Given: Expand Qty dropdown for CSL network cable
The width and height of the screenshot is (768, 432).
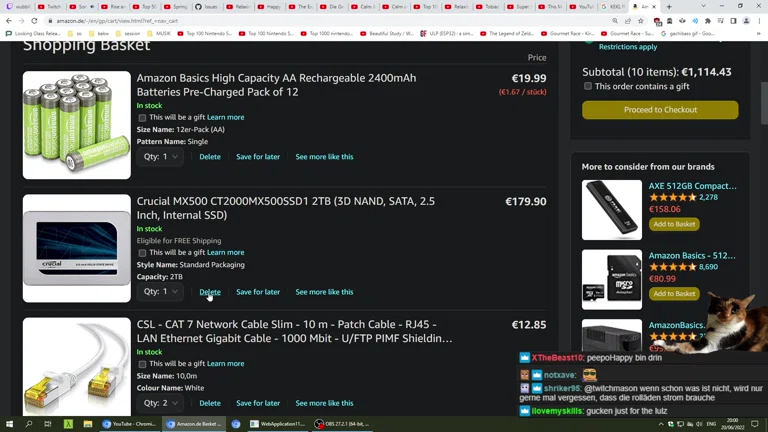Looking at the screenshot, I should point(161,403).
